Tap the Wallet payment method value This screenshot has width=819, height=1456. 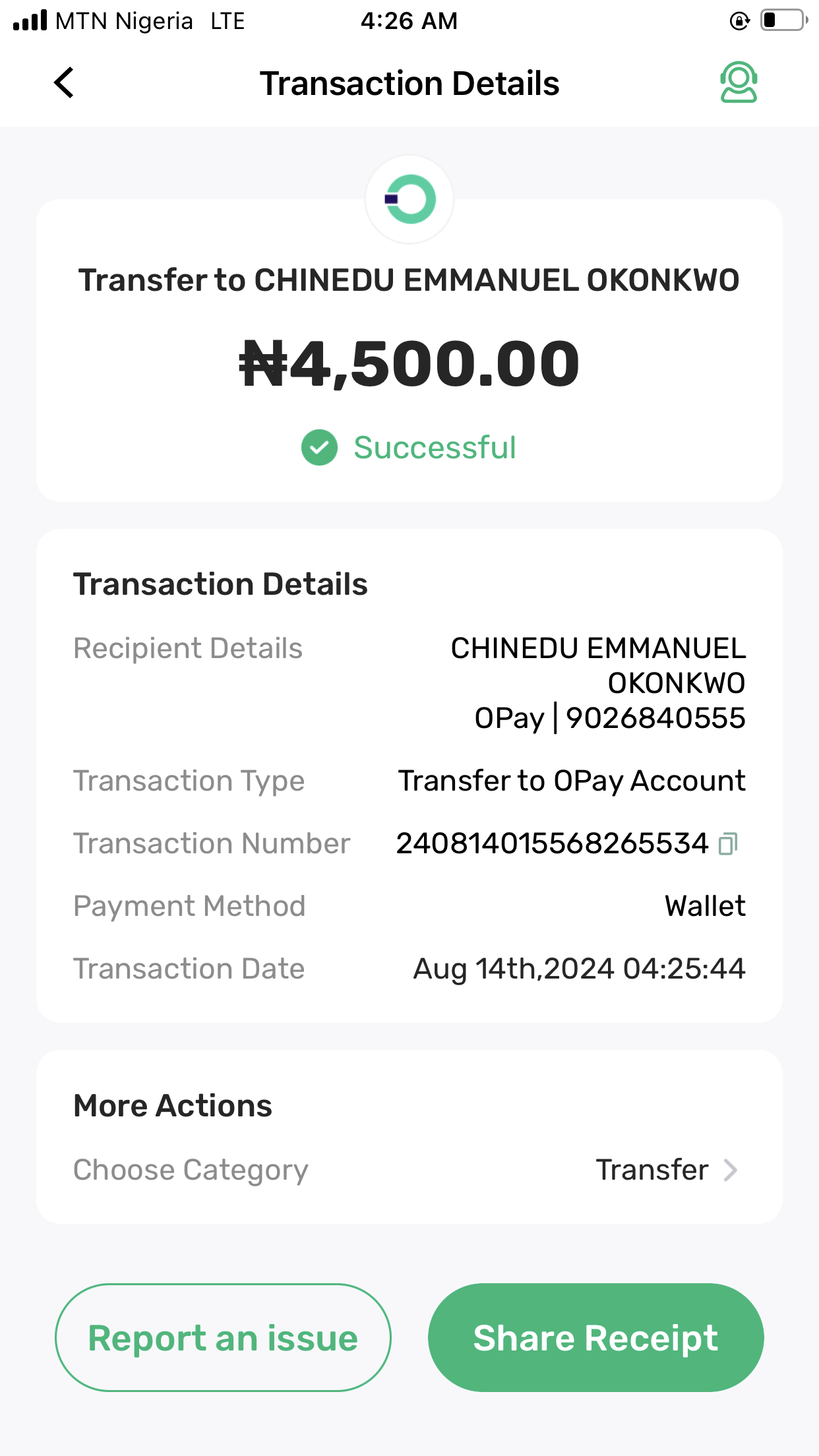coord(705,907)
